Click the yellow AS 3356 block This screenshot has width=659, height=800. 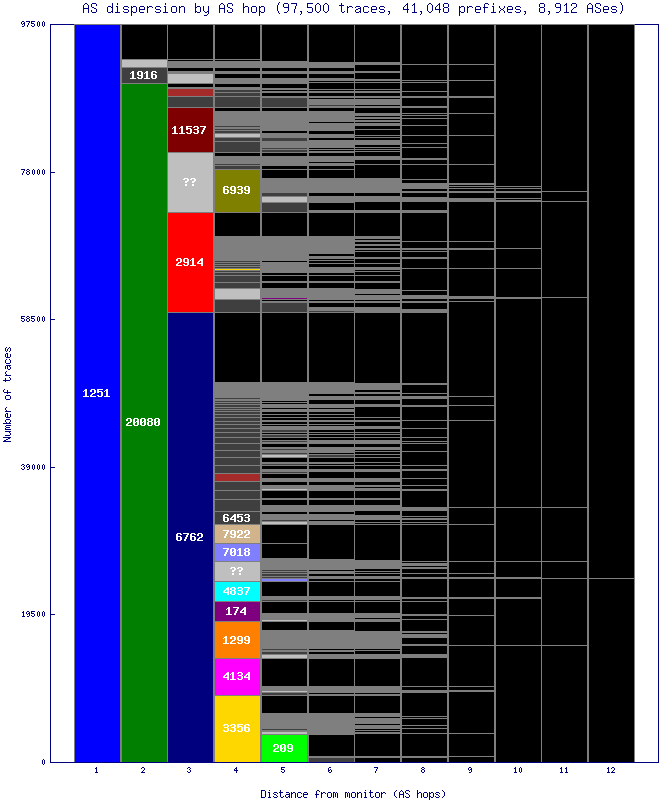coord(237,728)
